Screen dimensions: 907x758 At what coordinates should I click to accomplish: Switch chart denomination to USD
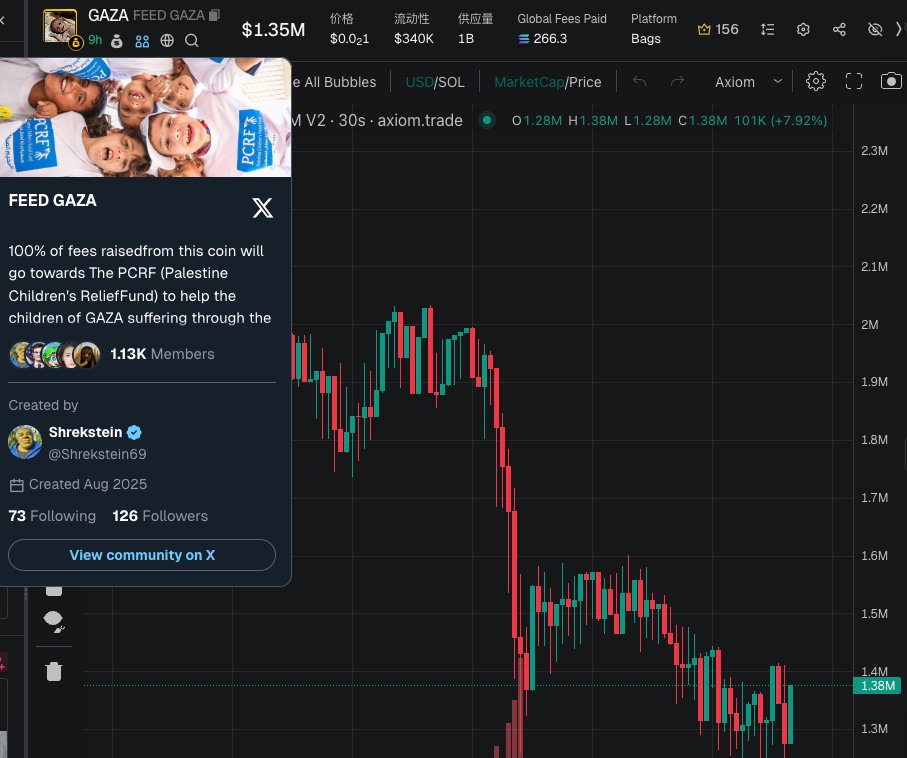click(419, 82)
